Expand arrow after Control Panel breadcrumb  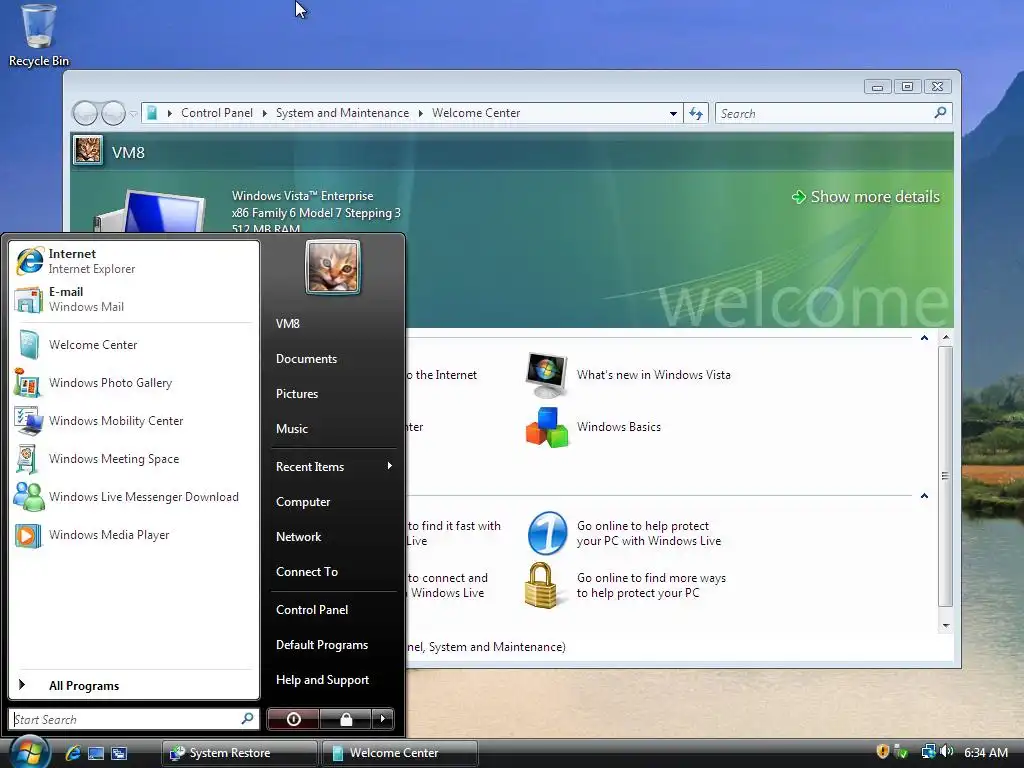[x=264, y=113]
